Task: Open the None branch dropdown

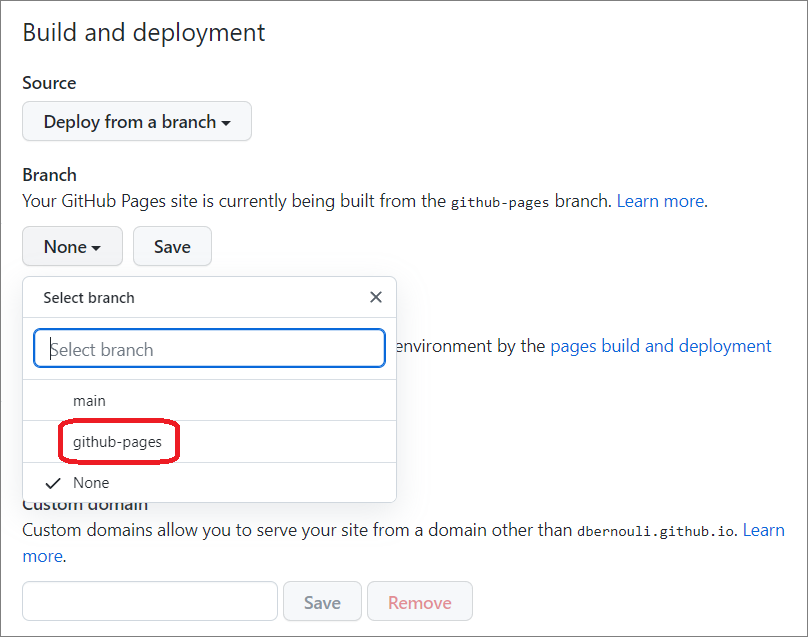Action: 72,246
